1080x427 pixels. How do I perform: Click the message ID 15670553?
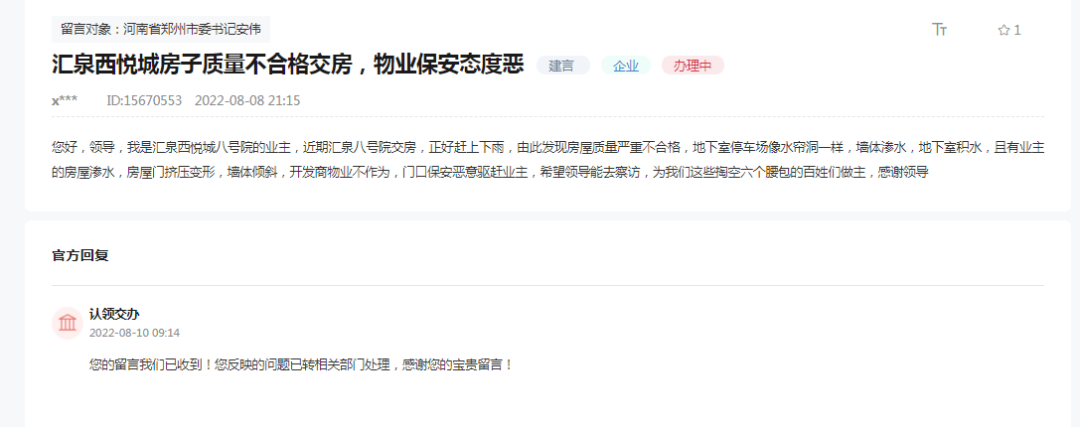pos(144,101)
